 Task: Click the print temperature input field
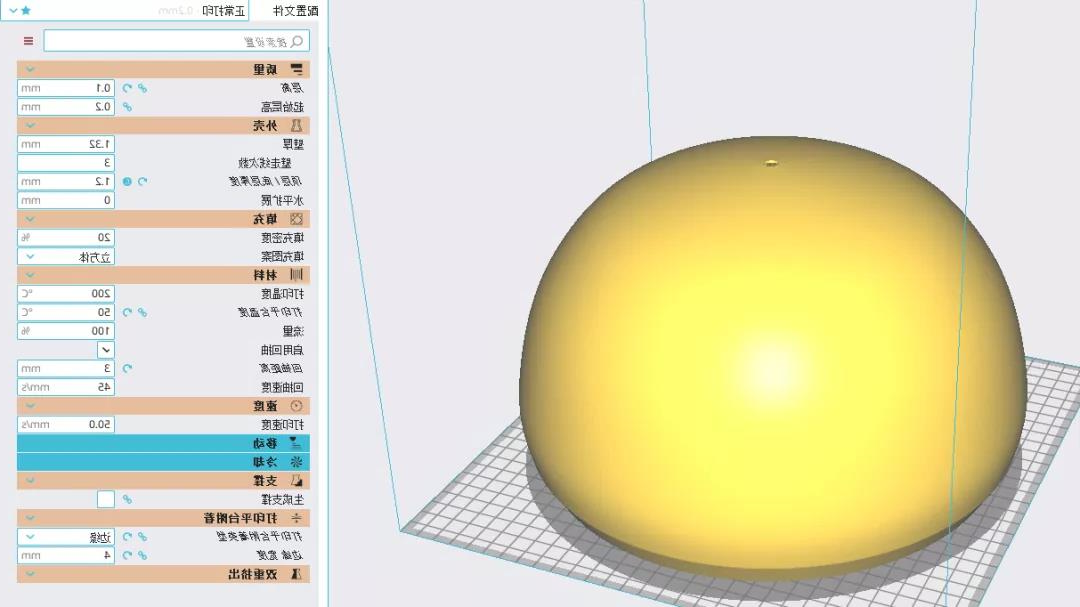(66, 294)
